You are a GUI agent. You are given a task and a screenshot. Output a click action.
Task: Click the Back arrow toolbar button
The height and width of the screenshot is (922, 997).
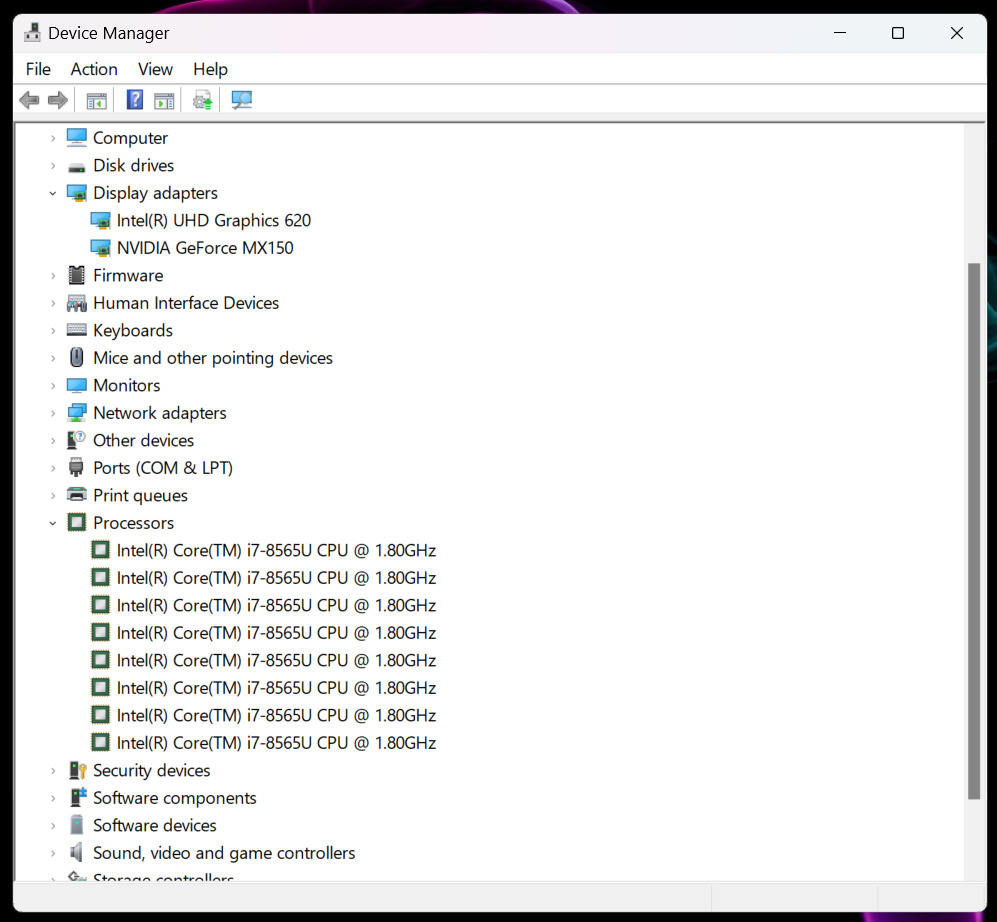pyautogui.click(x=29, y=100)
